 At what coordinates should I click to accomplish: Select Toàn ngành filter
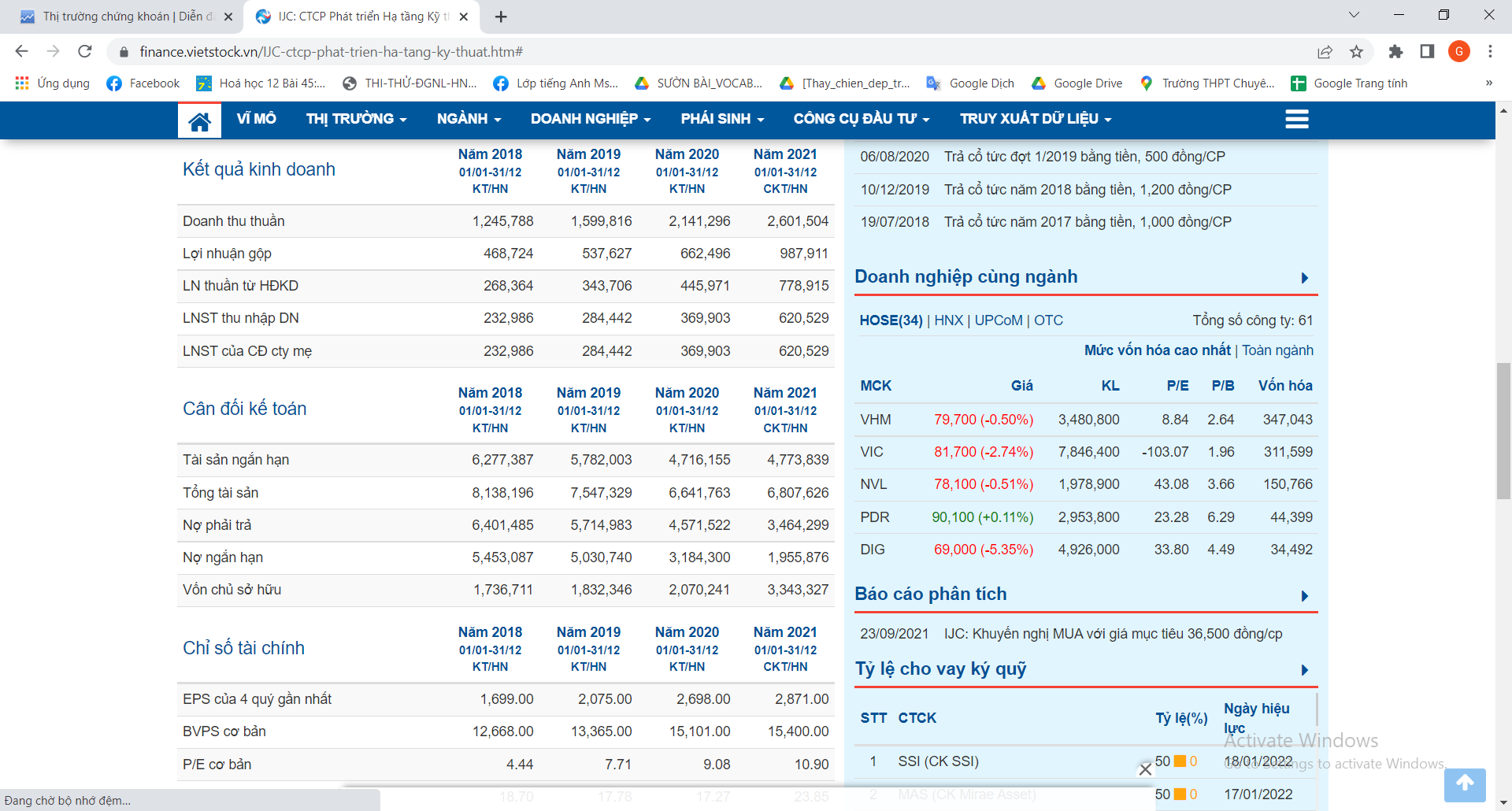pyautogui.click(x=1277, y=350)
